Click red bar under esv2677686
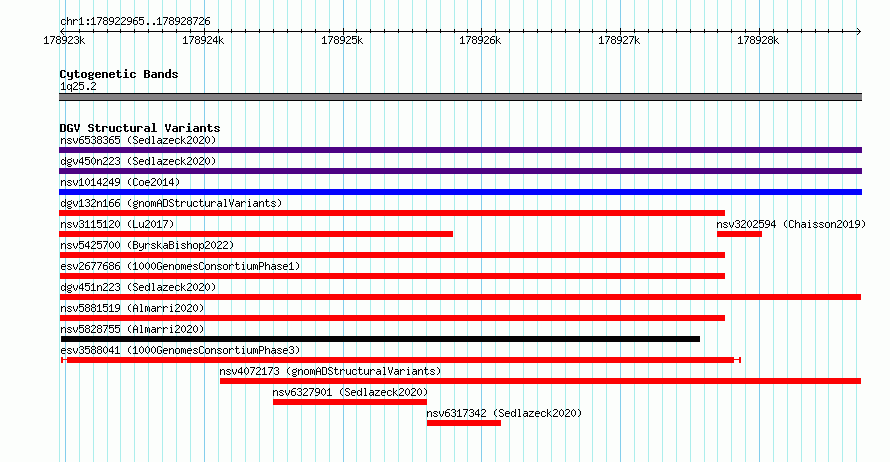The height and width of the screenshot is (462, 890). click(392, 276)
